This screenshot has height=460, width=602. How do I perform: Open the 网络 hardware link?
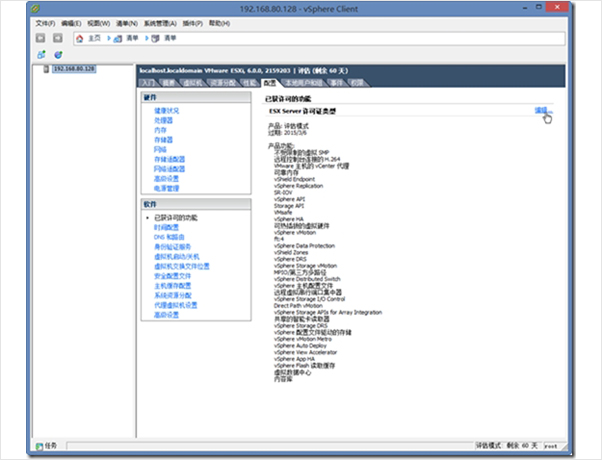click(160, 149)
